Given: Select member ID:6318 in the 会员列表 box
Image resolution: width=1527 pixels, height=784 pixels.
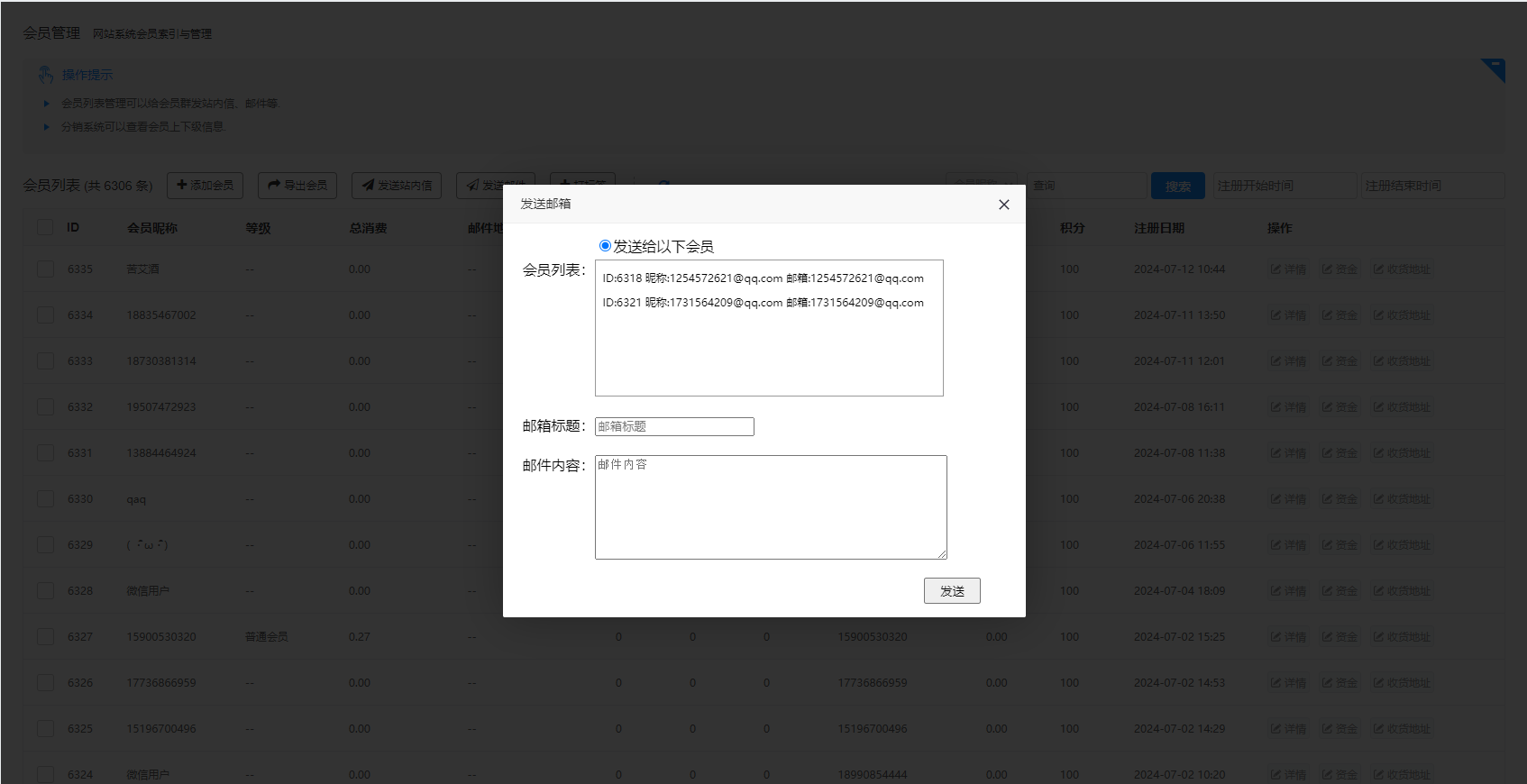Looking at the screenshot, I should click(x=763, y=278).
